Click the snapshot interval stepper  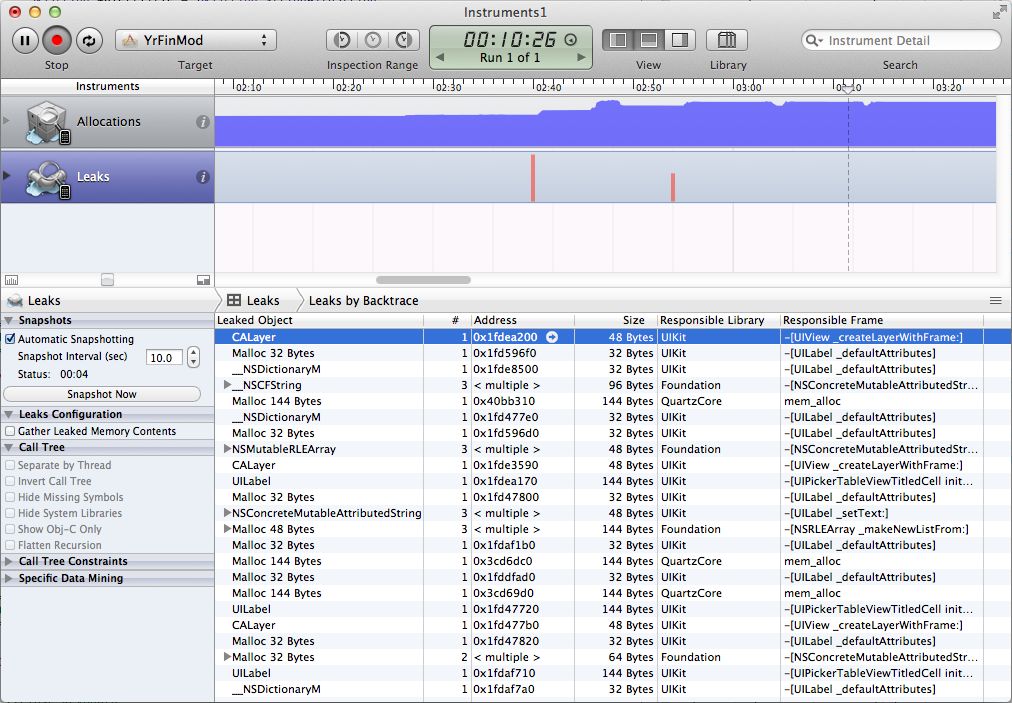click(x=194, y=357)
